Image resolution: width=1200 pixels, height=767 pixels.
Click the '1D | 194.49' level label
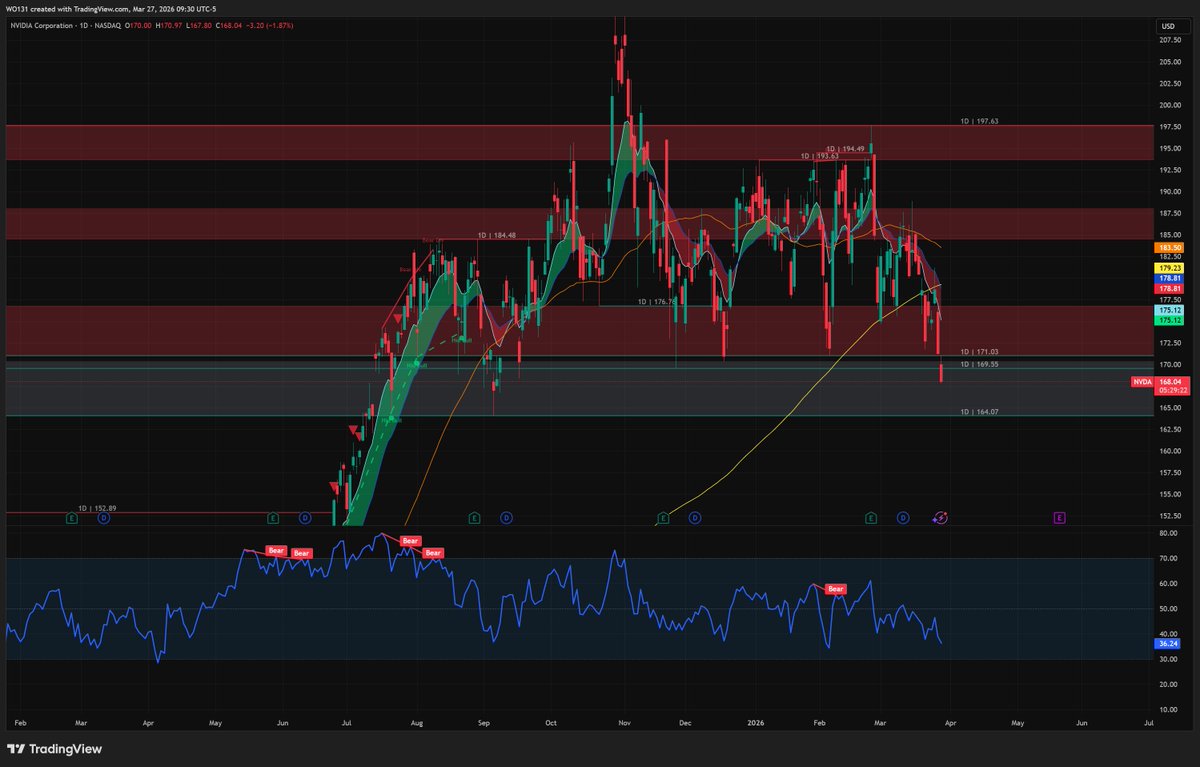tap(845, 148)
